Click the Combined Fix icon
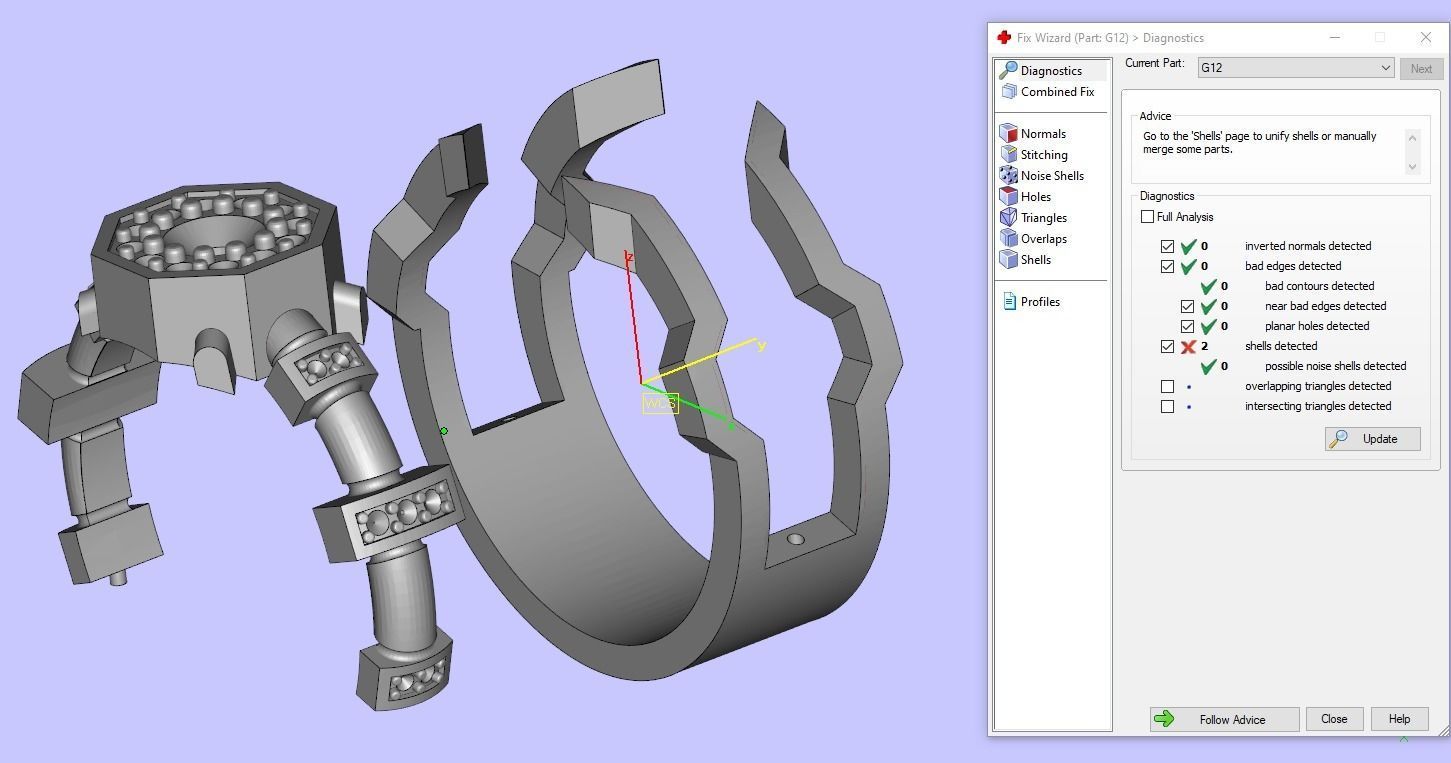 pyautogui.click(x=1008, y=91)
